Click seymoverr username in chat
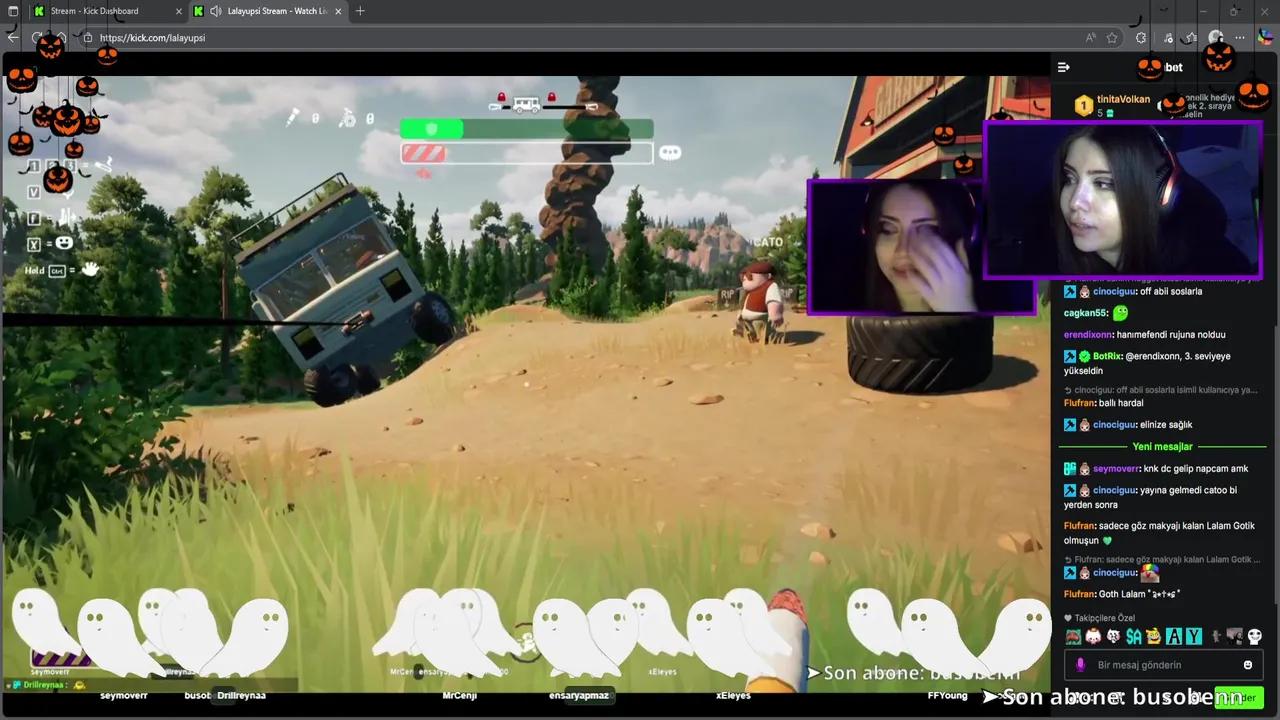1280x720 pixels. (1115, 469)
